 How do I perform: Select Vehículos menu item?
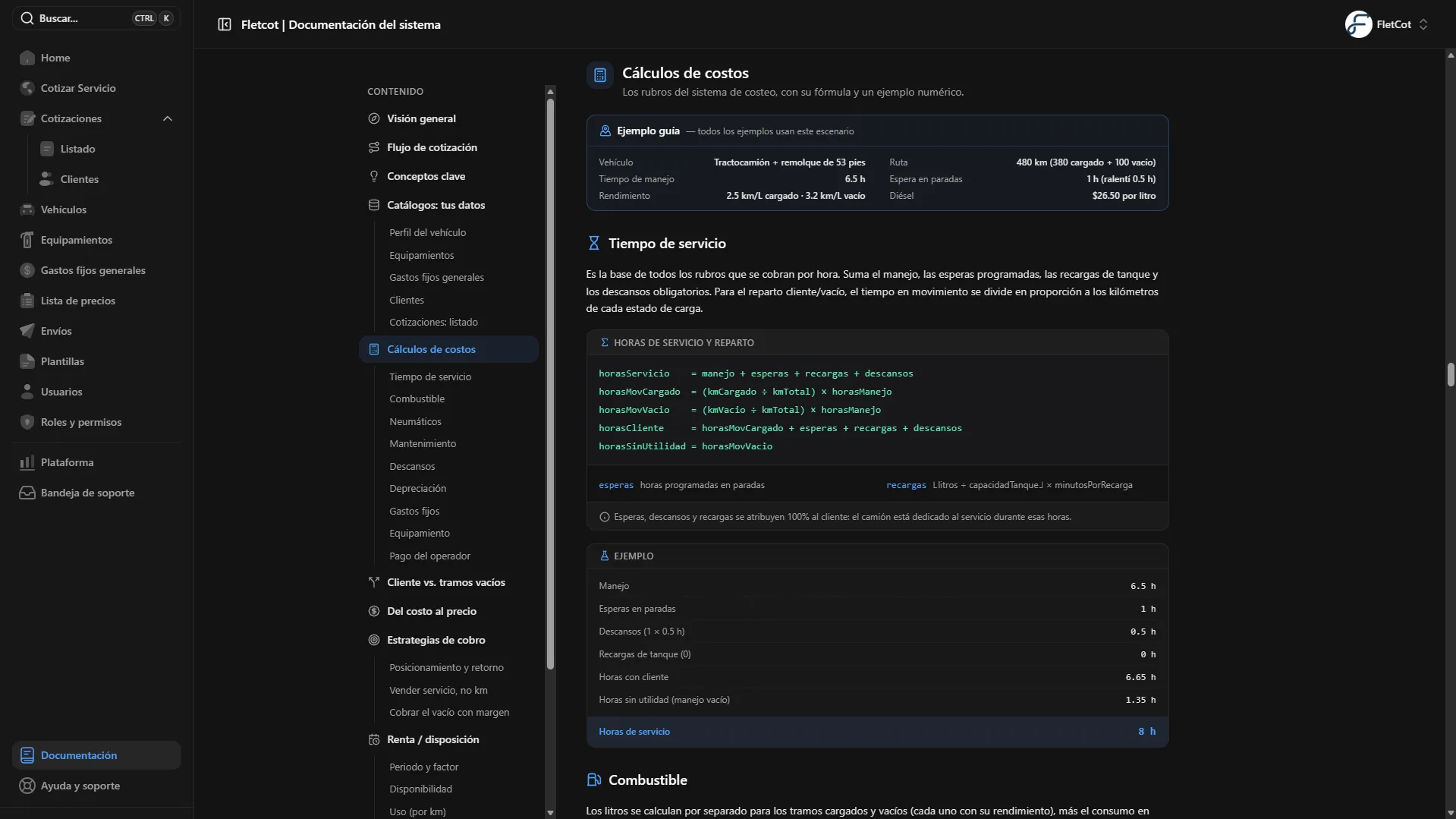coord(96,209)
